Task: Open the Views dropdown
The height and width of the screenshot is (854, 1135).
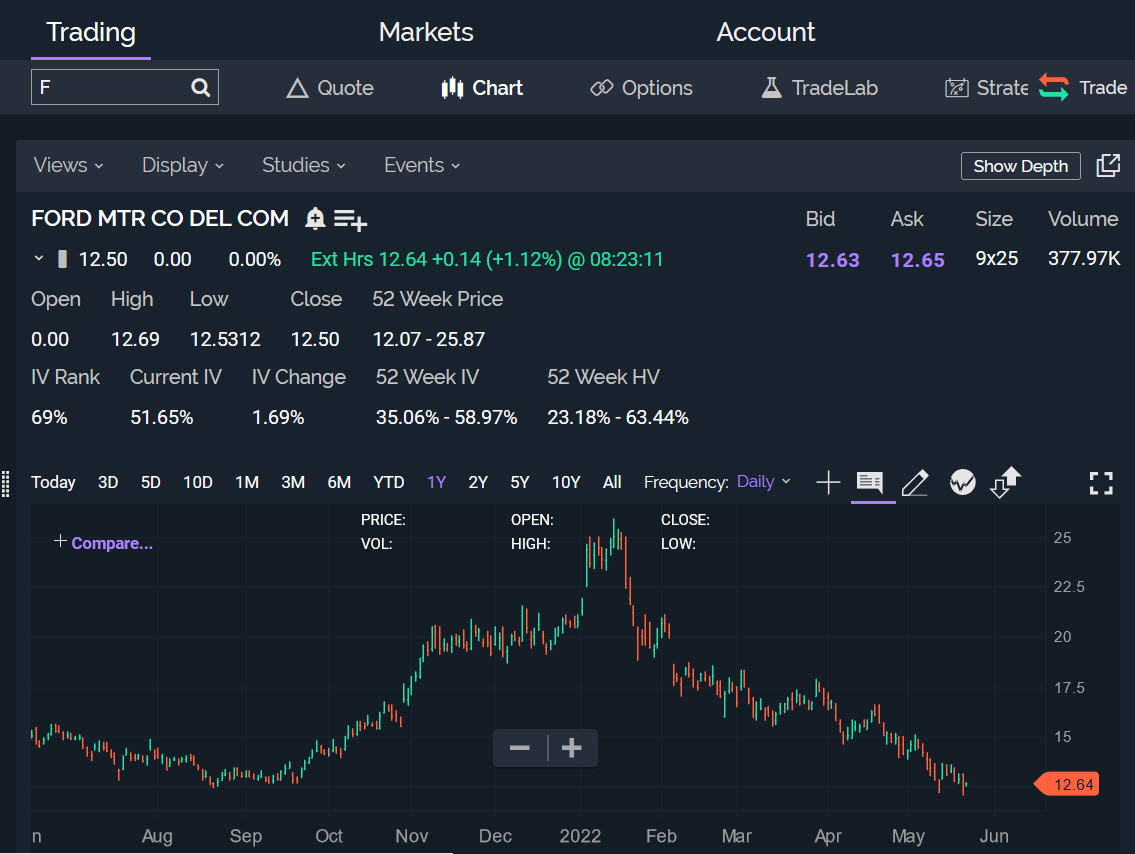Action: pos(68,166)
